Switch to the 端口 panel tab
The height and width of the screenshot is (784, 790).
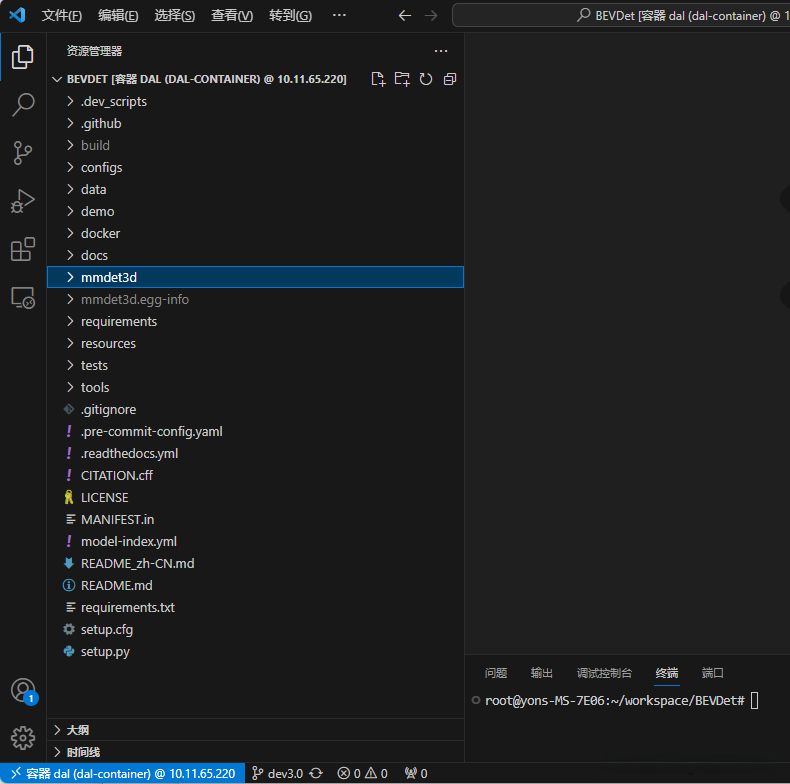[x=712, y=673]
